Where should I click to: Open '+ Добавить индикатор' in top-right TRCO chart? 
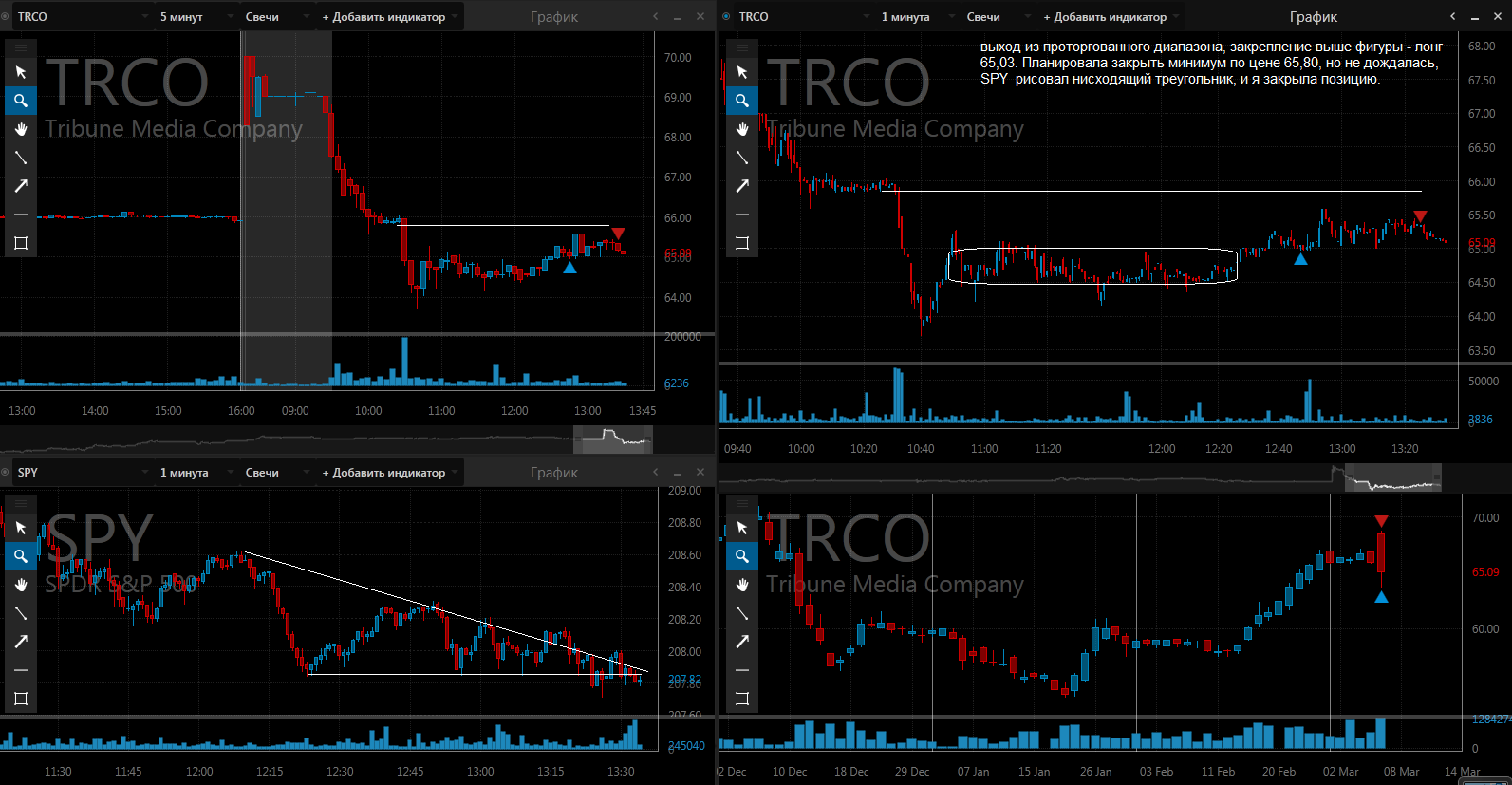1111,17
